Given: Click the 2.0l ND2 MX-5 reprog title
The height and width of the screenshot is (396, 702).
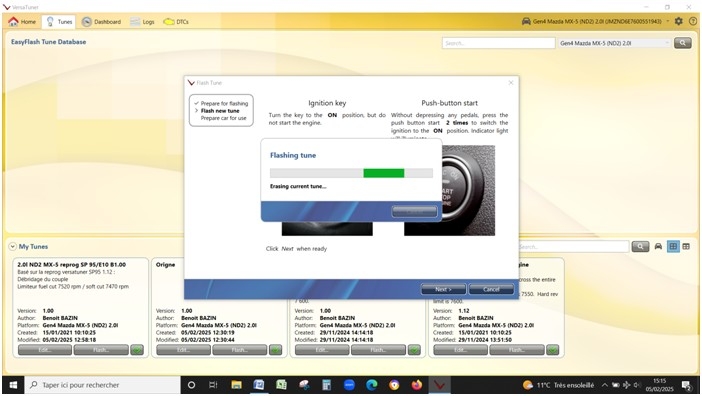Looking at the screenshot, I should coord(72,265).
